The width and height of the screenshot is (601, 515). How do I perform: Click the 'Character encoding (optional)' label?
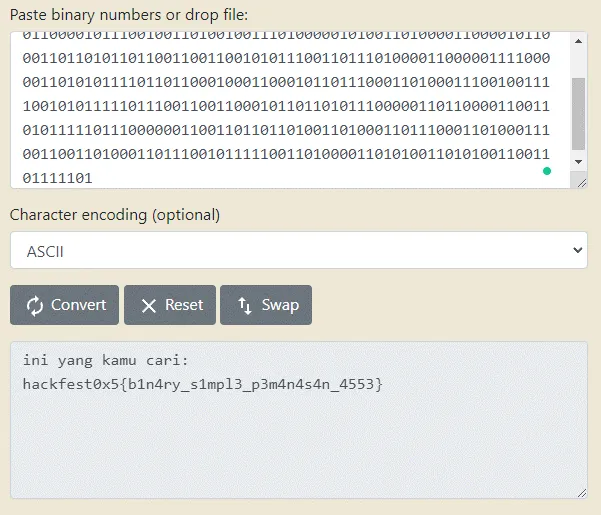coord(115,215)
